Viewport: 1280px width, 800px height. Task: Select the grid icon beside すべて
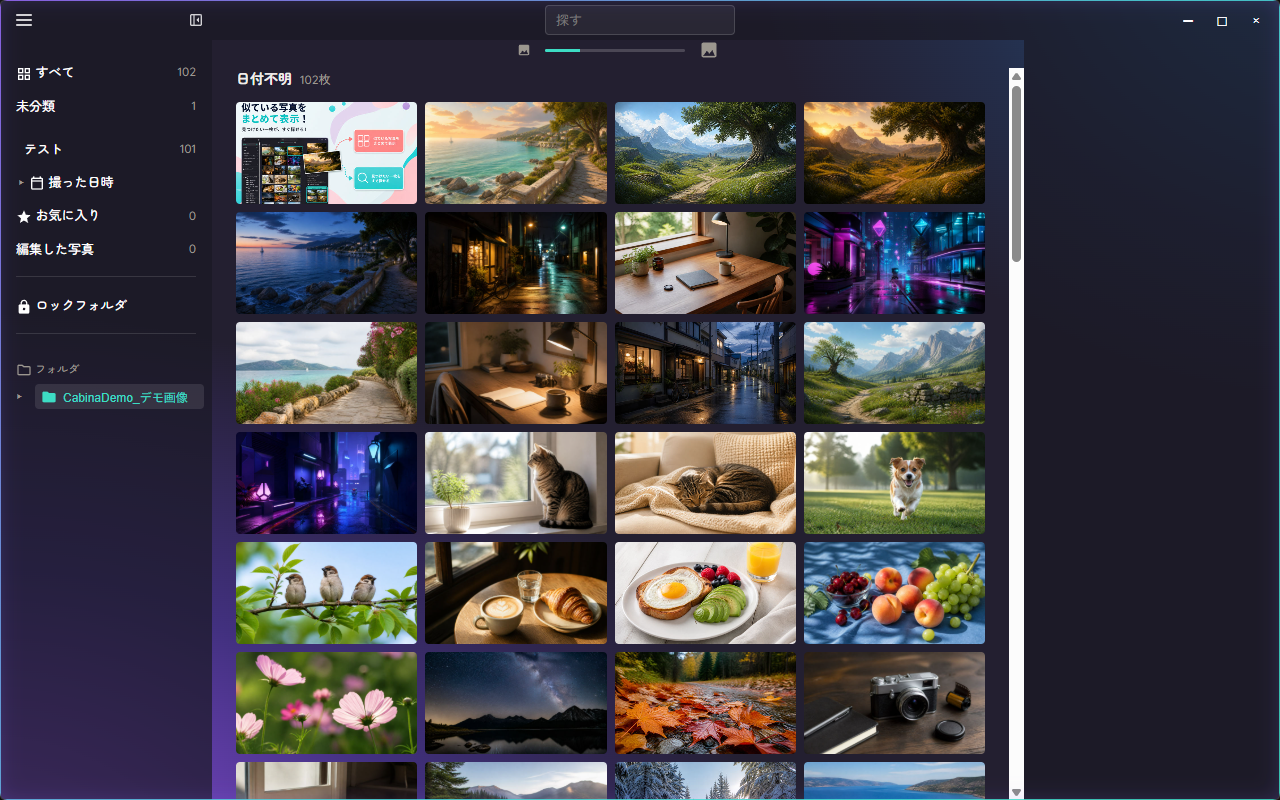(x=24, y=73)
